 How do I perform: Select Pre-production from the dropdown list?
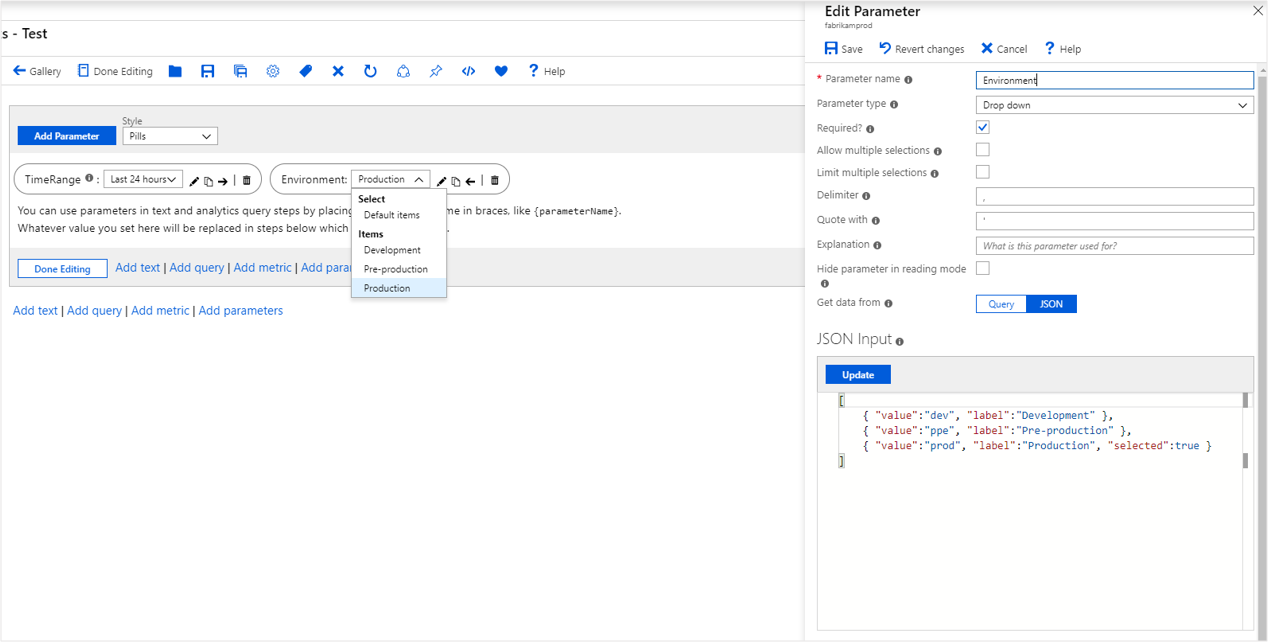click(396, 269)
